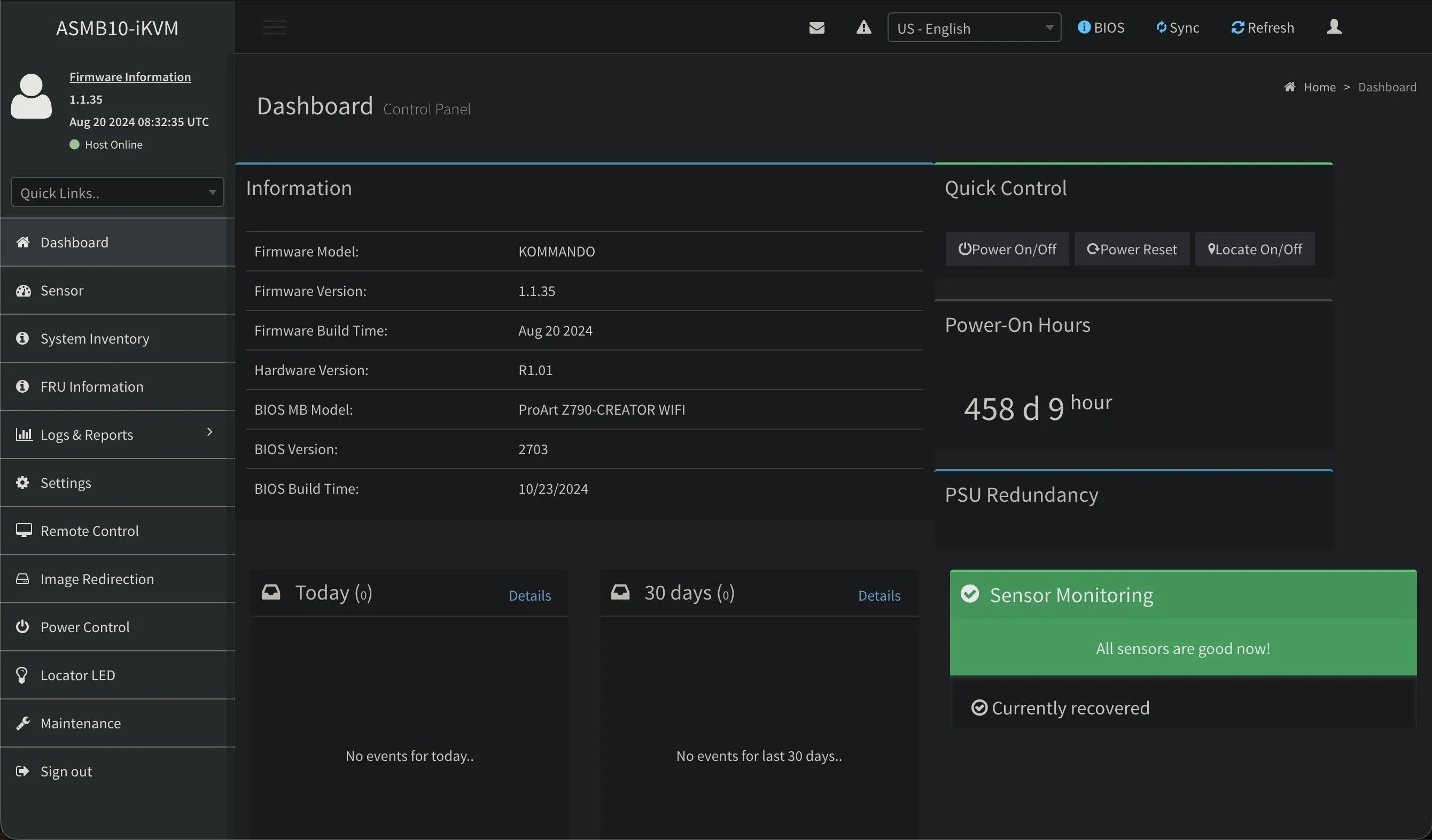Click the BIOS Version value 2703
Viewport: 1432px width, 840px height.
(x=533, y=449)
